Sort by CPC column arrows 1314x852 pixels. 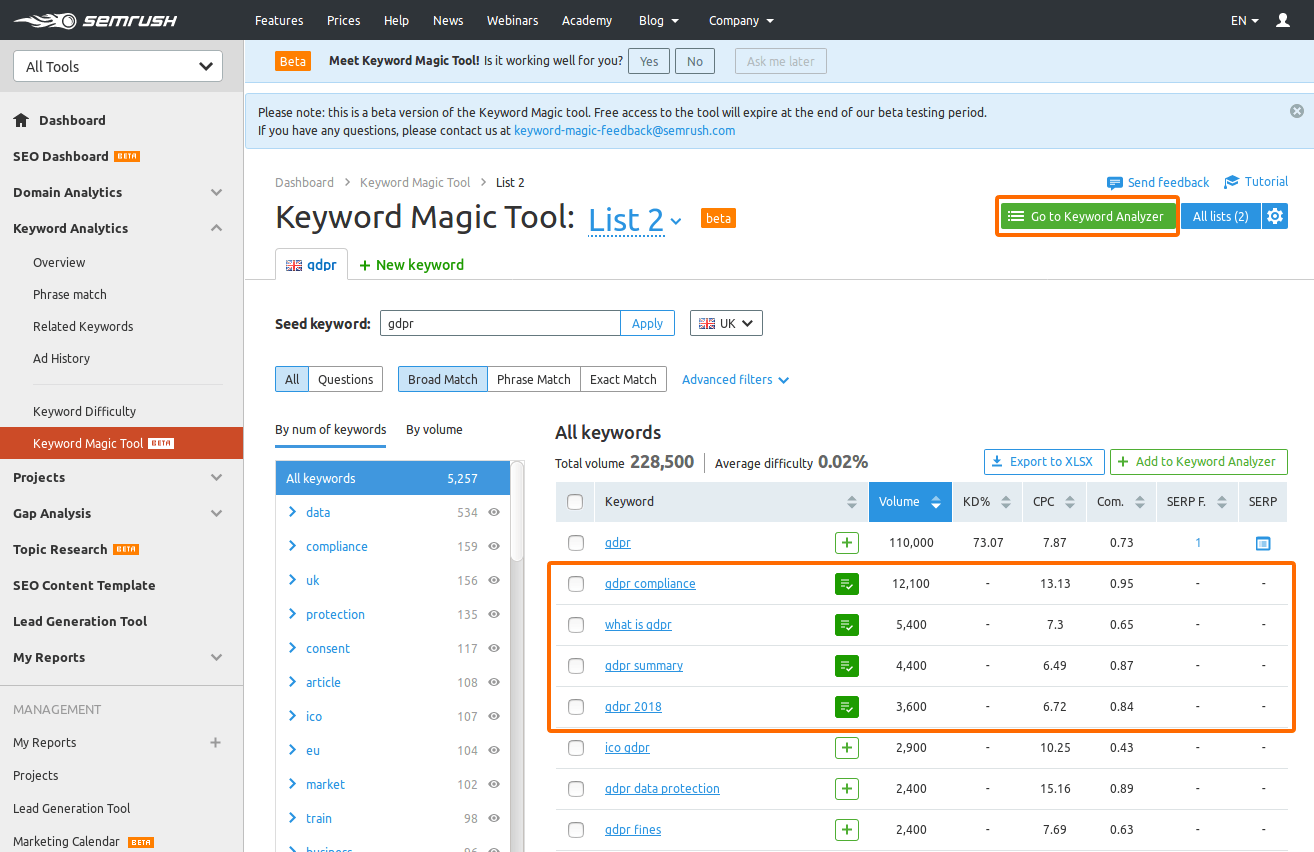(x=1070, y=502)
